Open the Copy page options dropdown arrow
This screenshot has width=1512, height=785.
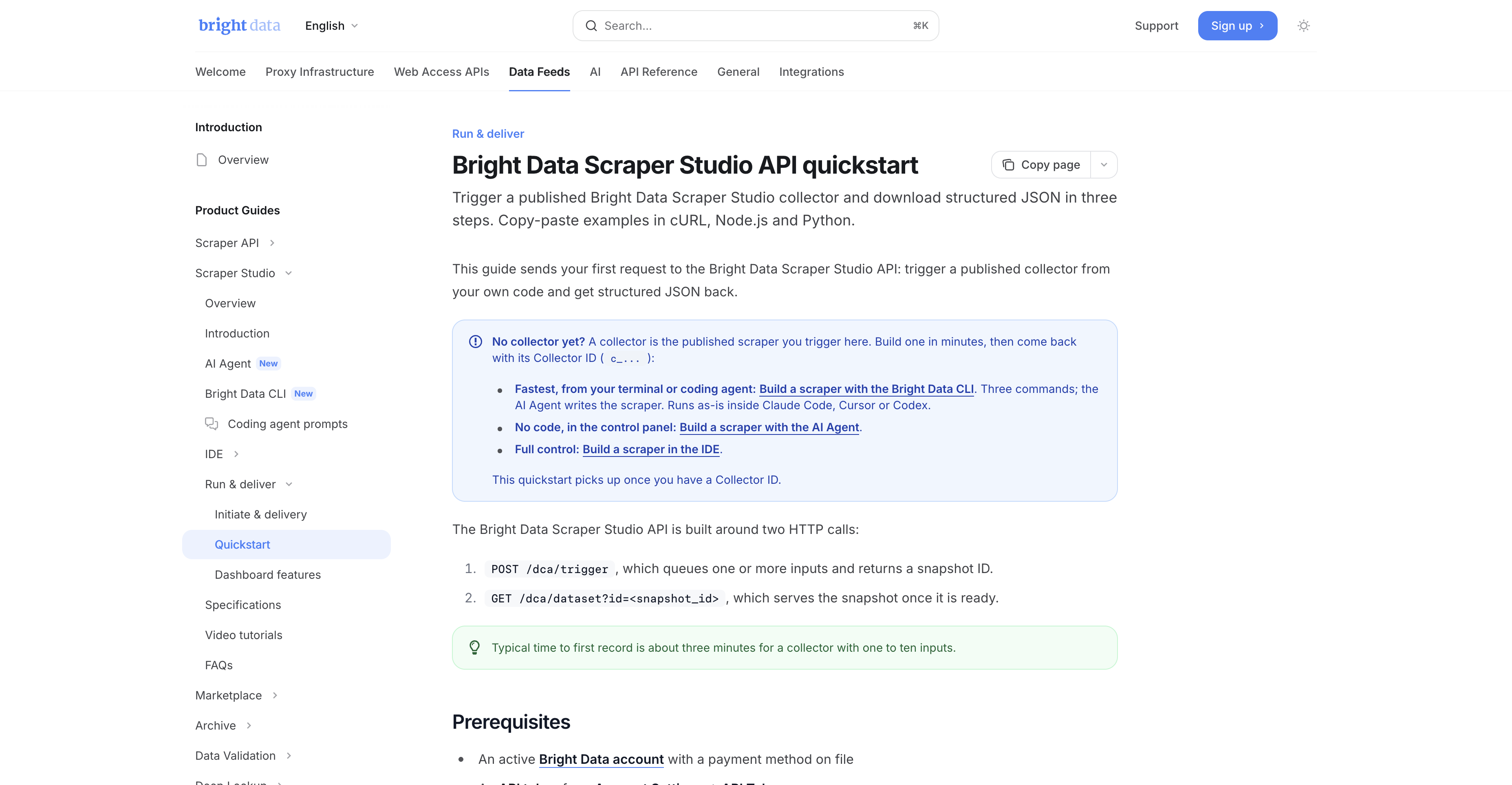pyautogui.click(x=1104, y=165)
